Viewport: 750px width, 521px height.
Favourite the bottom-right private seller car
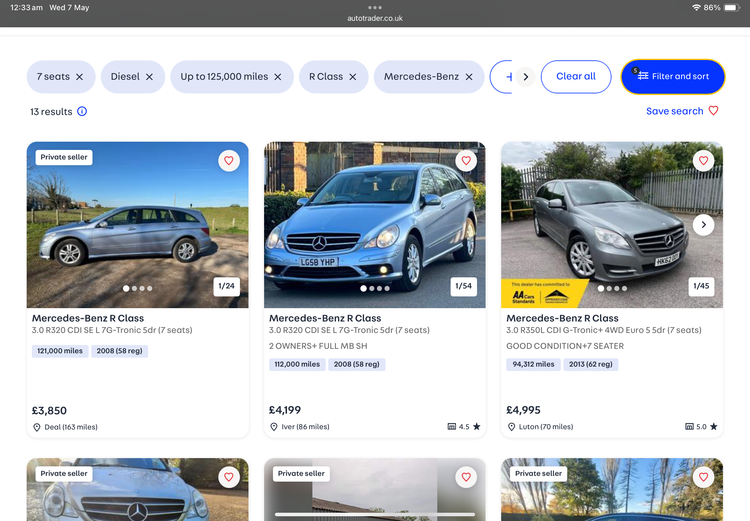703,477
